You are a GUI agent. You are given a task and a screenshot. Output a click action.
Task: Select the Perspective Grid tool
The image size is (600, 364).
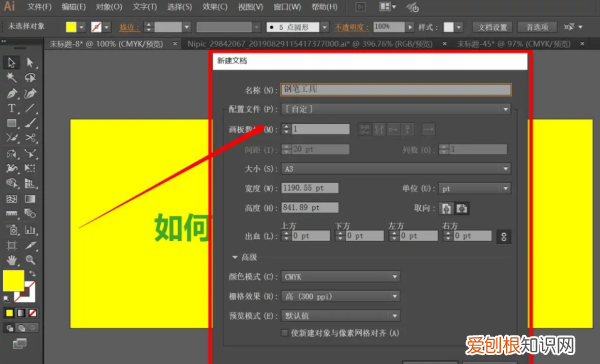[30, 183]
